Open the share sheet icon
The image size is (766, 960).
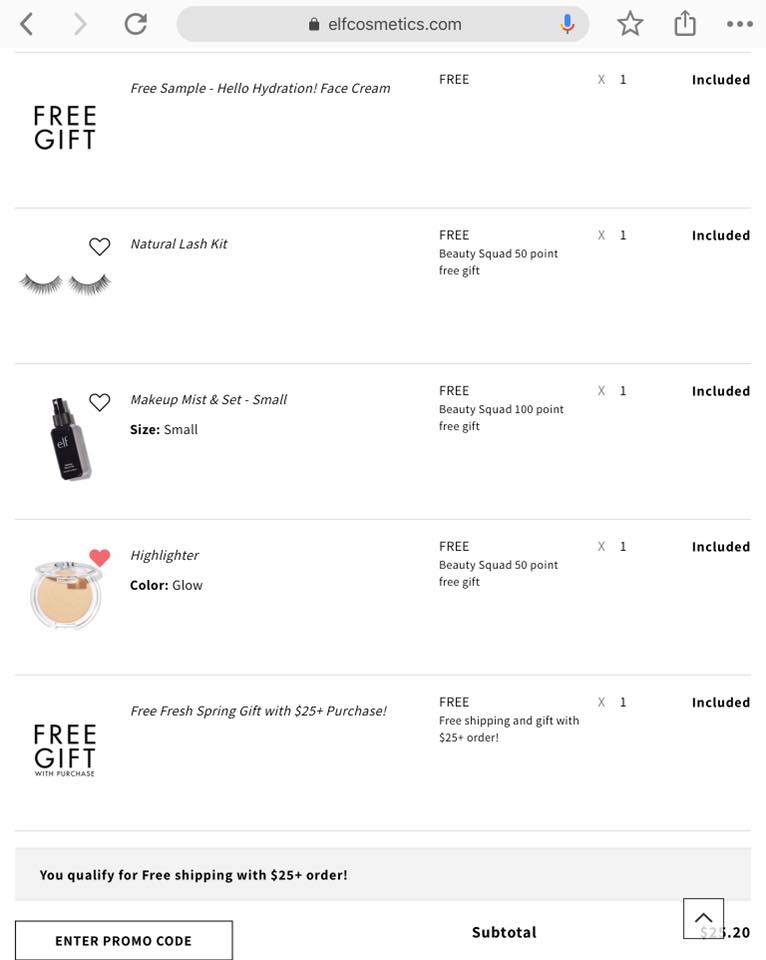(685, 23)
